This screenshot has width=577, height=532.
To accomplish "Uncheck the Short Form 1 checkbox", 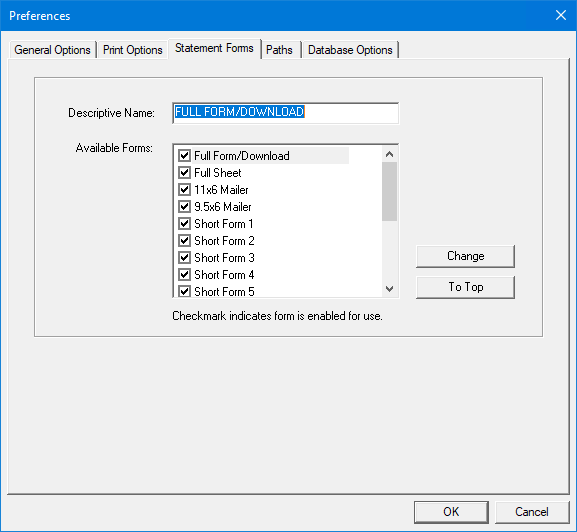I will click(184, 224).
